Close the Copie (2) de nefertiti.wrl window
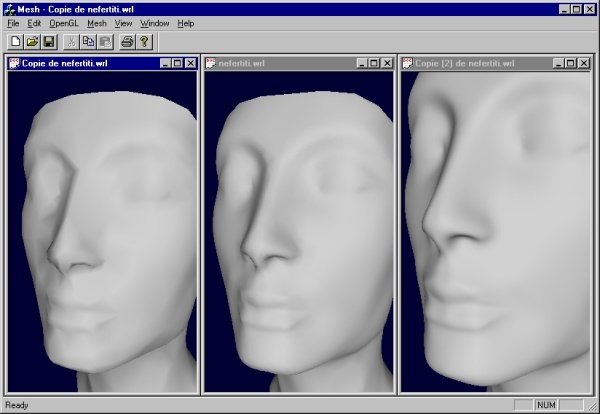The height and width of the screenshot is (414, 600). (584, 63)
